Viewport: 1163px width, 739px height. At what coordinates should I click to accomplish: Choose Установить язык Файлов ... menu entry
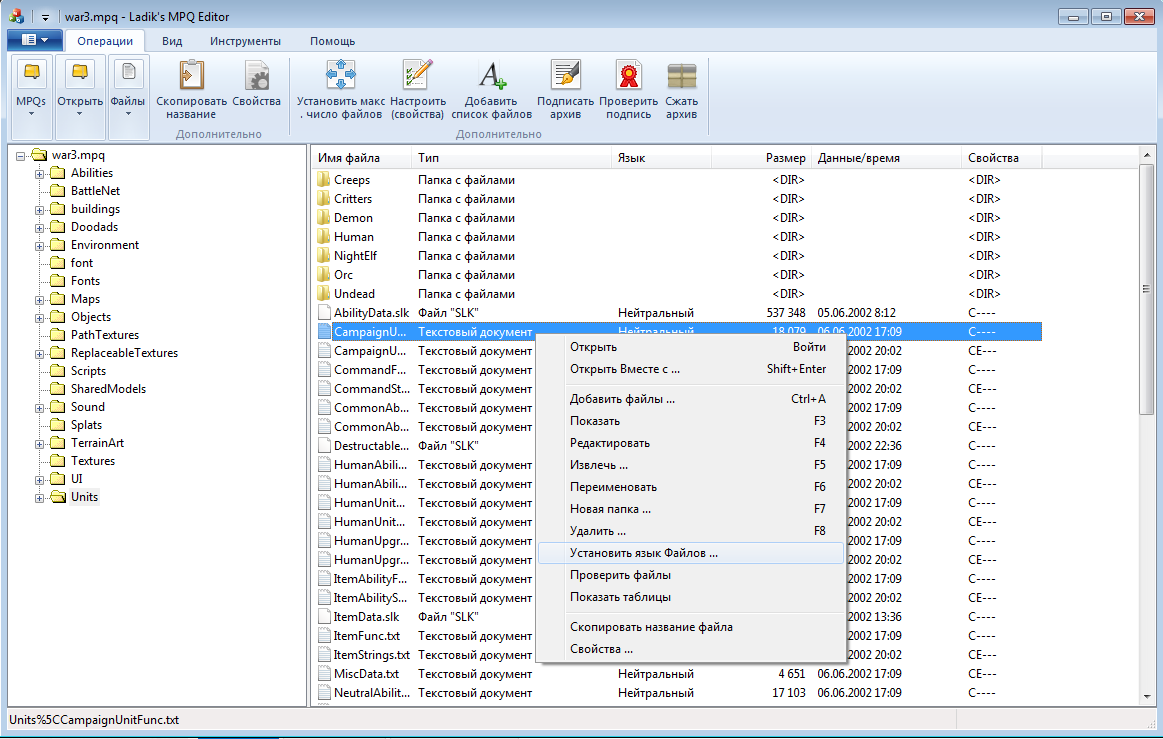coord(691,553)
